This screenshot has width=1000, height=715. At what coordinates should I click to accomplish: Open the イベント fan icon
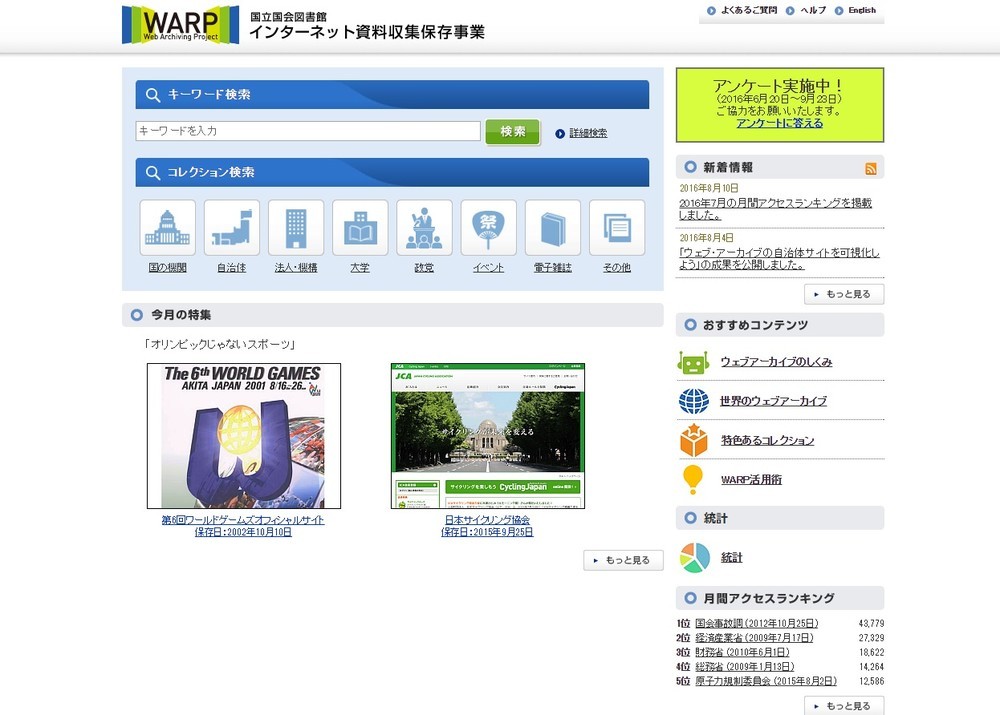[x=488, y=228]
